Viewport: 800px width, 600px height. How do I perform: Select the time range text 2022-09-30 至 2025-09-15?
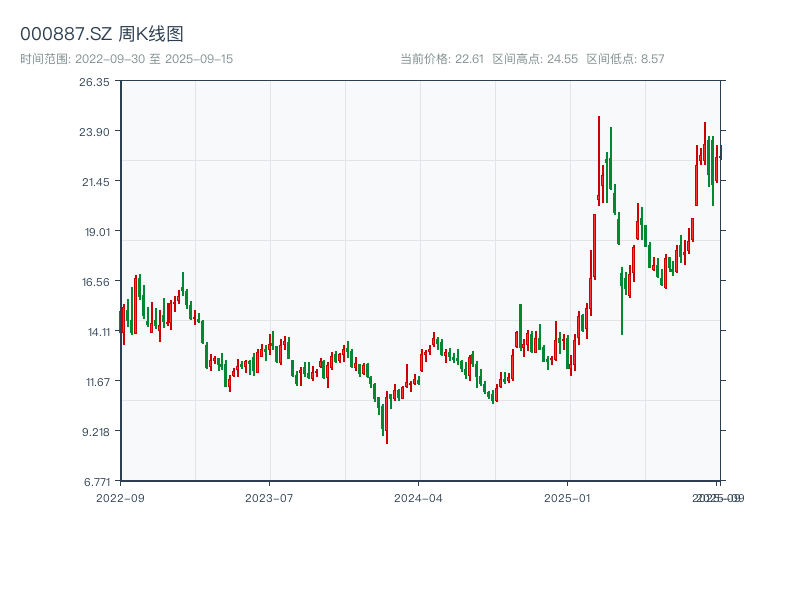pyautogui.click(x=154, y=59)
